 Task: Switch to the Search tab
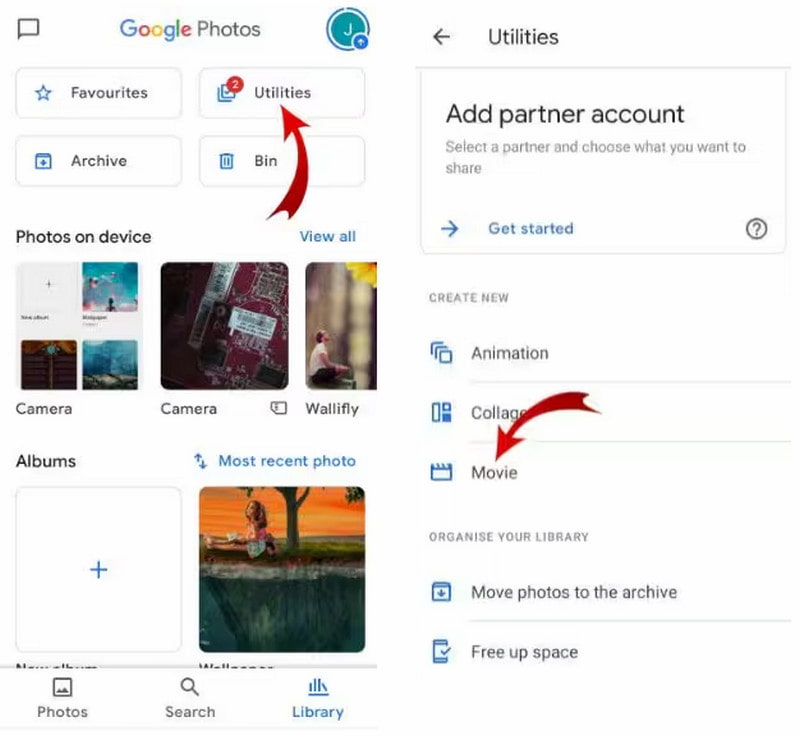point(190,697)
